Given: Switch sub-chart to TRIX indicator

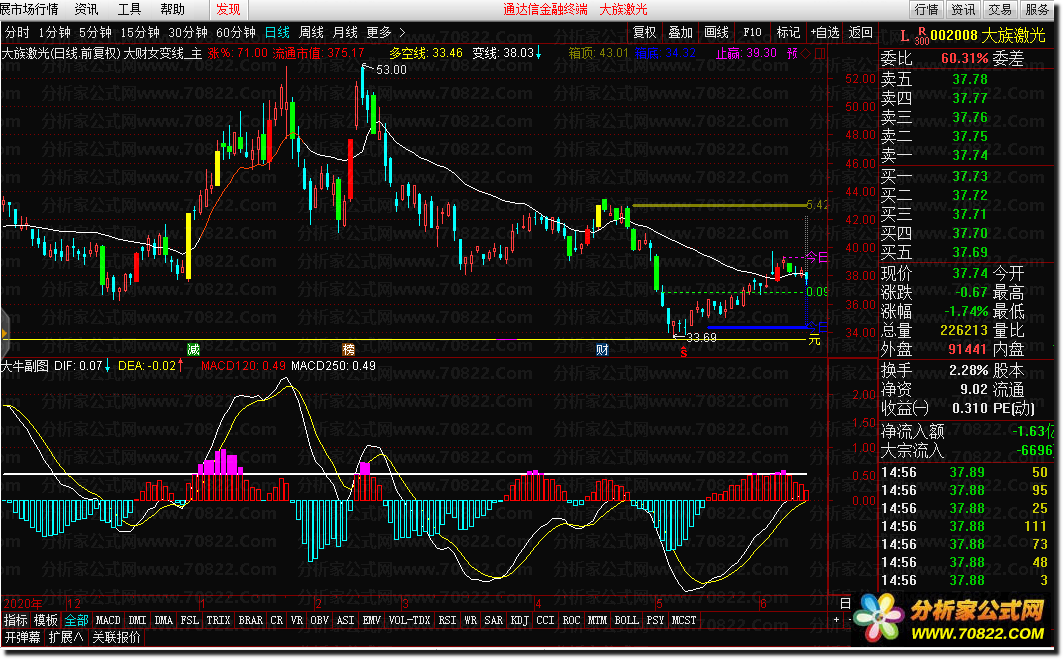Looking at the screenshot, I should click(x=218, y=620).
